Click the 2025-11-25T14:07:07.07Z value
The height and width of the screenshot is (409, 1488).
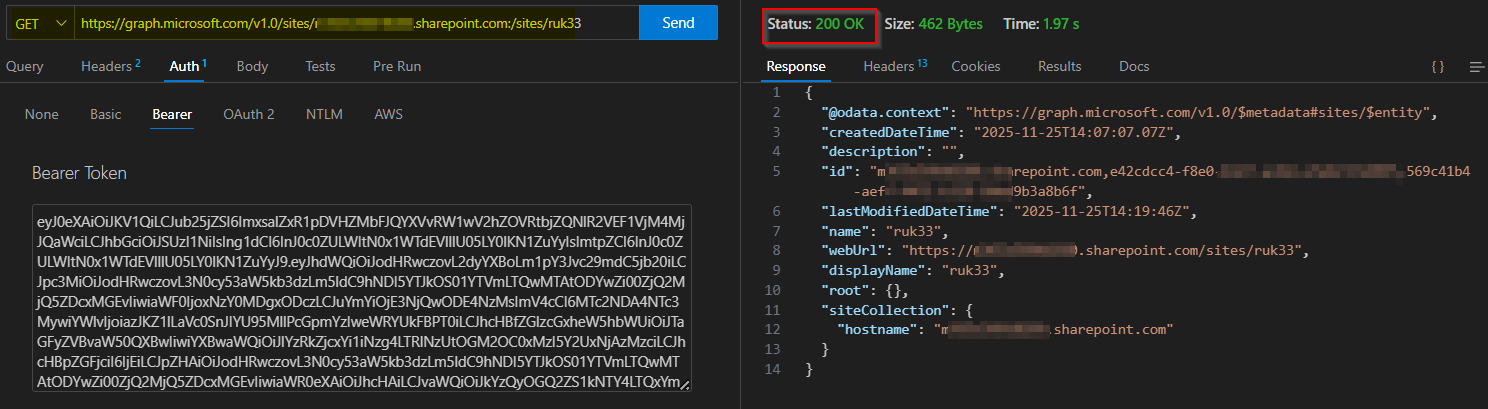(1077, 132)
